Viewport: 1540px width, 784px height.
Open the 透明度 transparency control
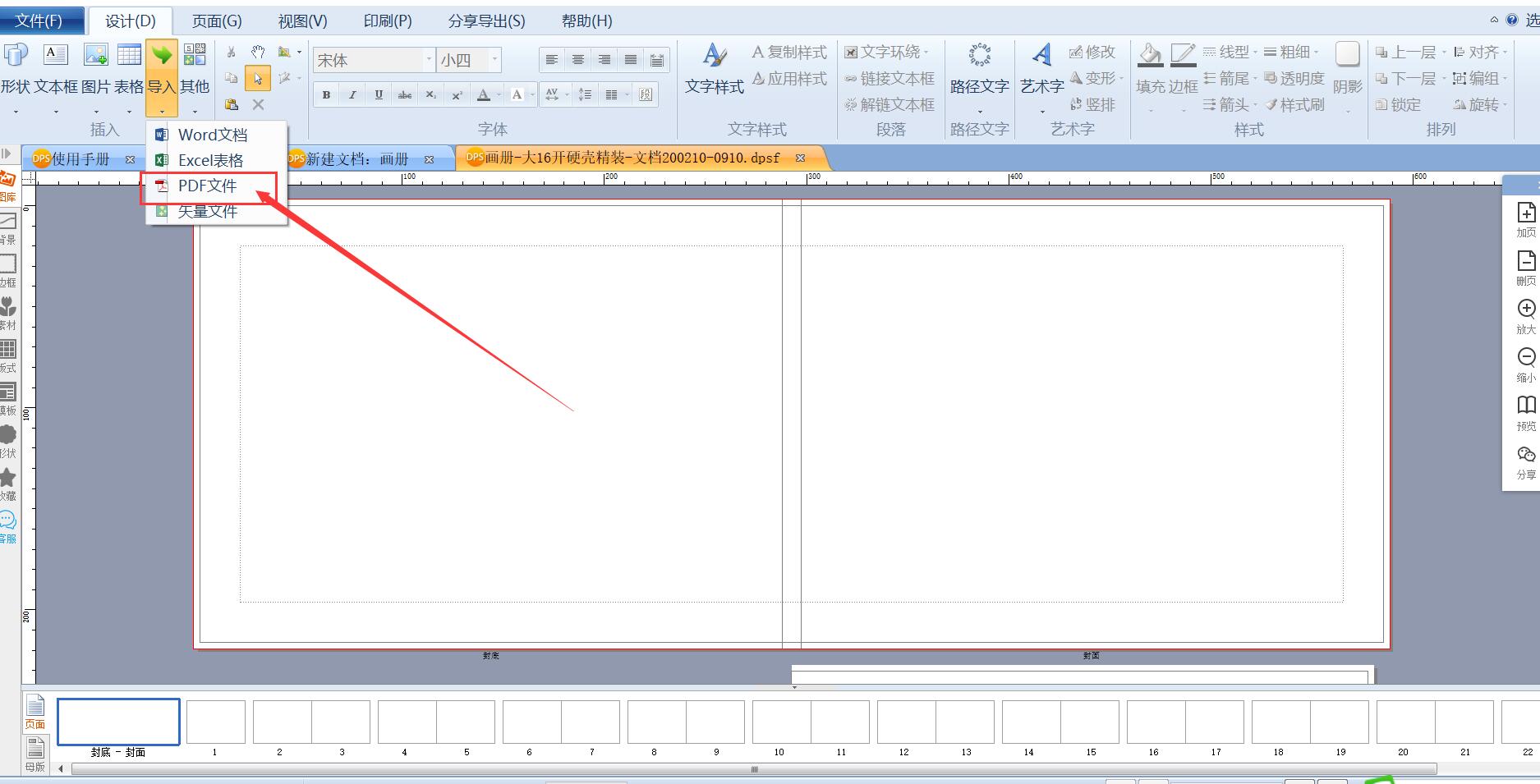1294,78
